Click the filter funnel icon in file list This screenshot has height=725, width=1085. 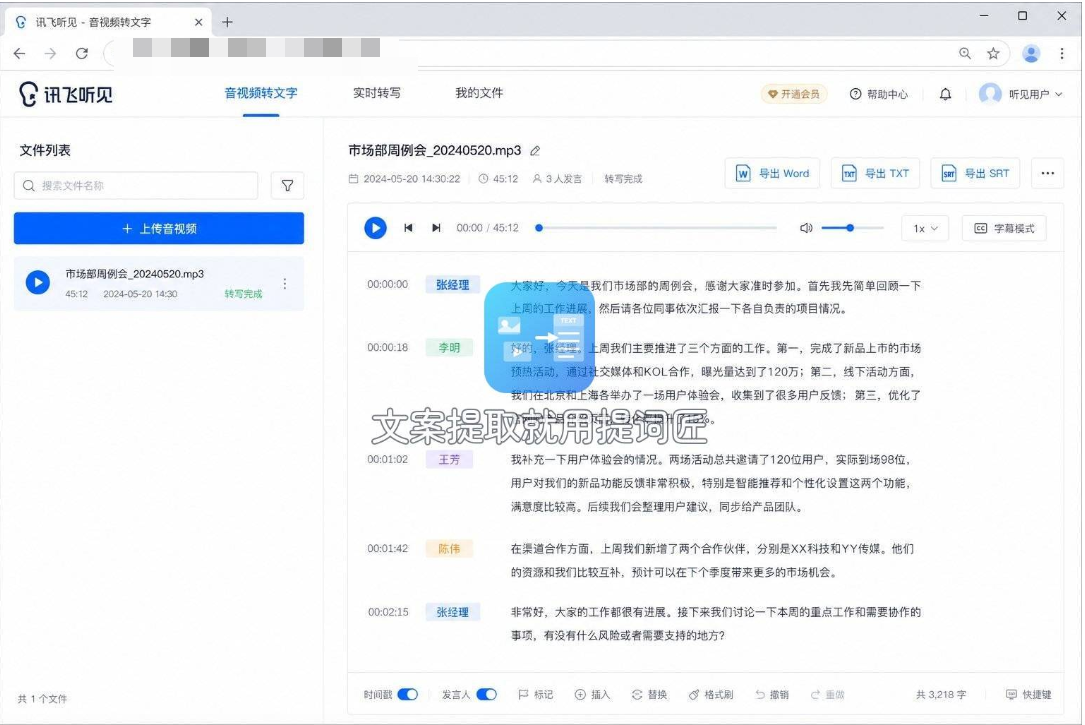[x=287, y=185]
